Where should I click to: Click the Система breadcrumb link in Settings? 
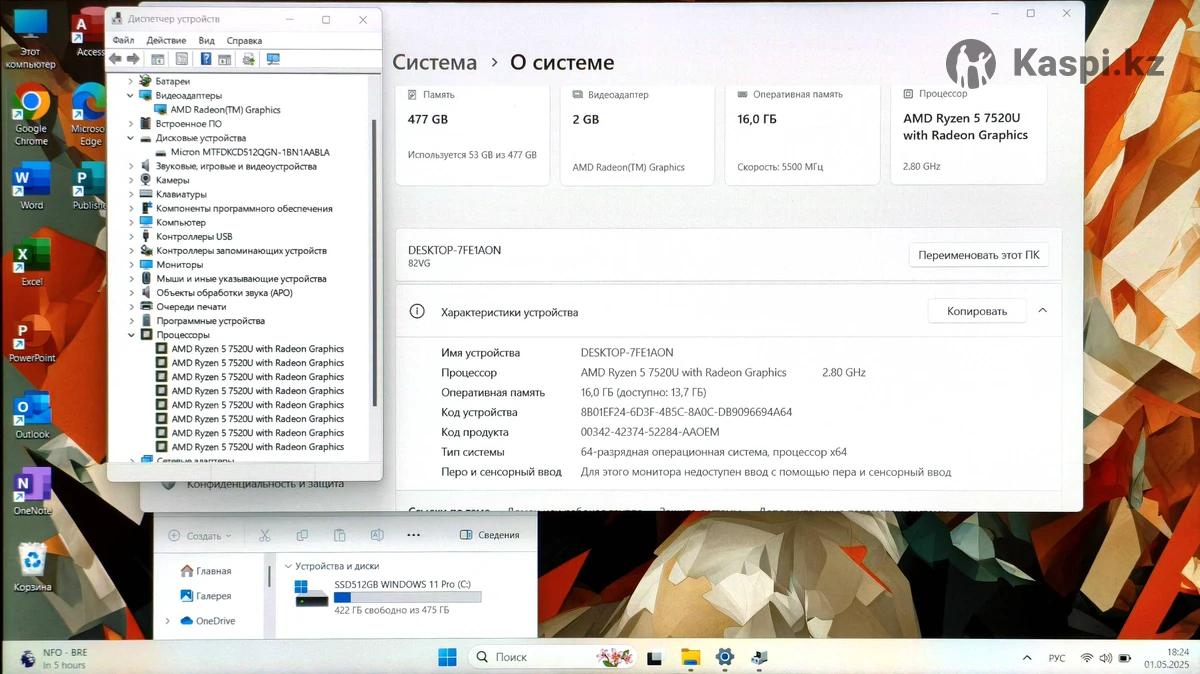point(434,62)
